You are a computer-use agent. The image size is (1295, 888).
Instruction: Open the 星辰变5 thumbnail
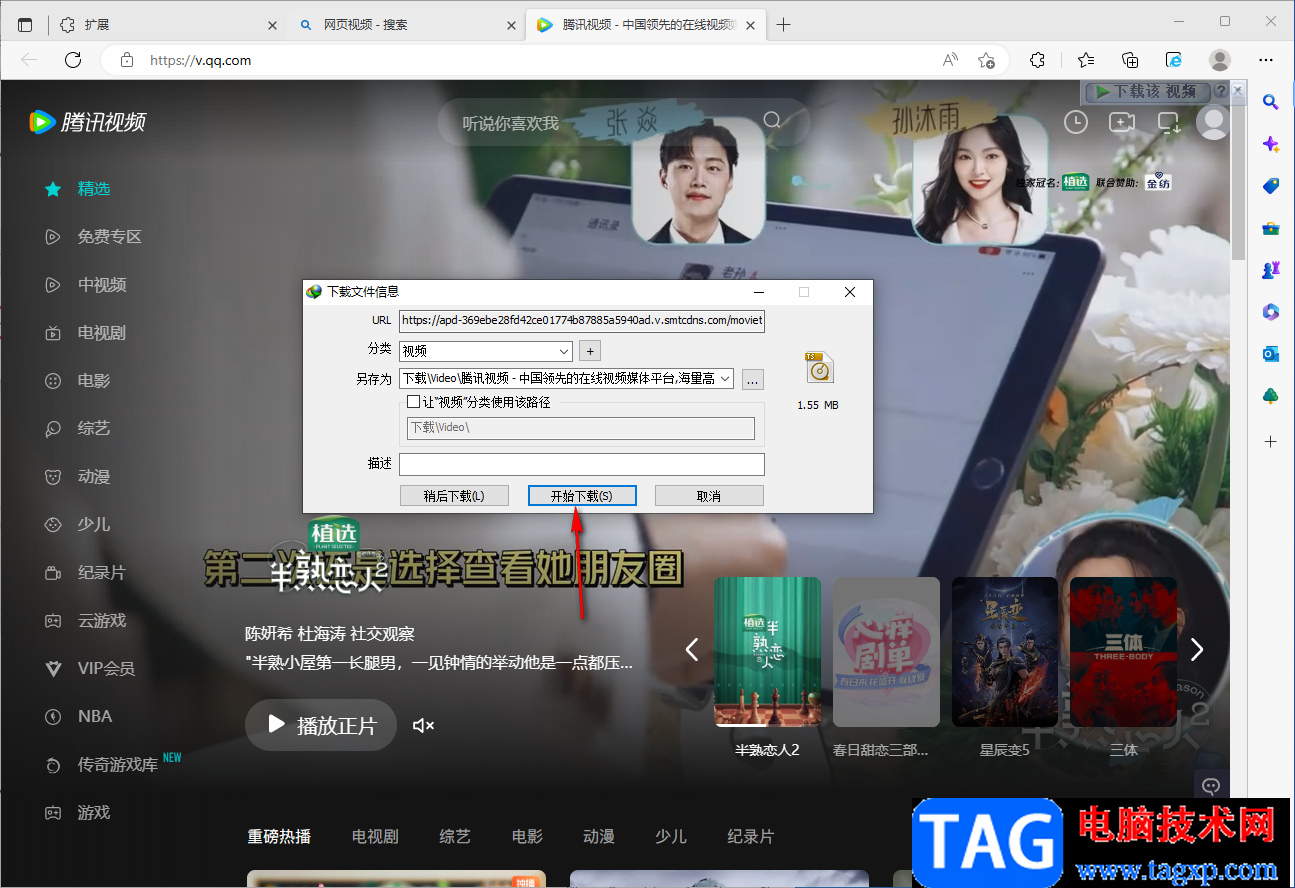click(x=1004, y=652)
